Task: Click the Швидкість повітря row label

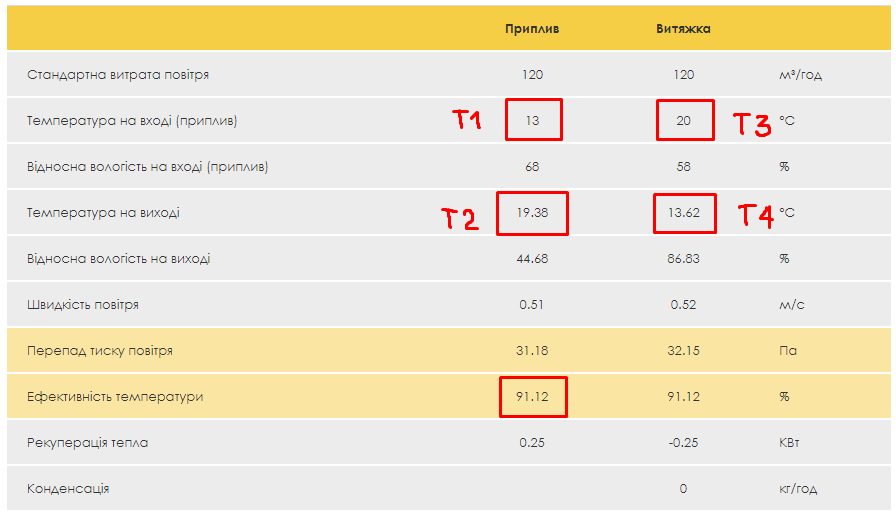Action: tap(83, 305)
